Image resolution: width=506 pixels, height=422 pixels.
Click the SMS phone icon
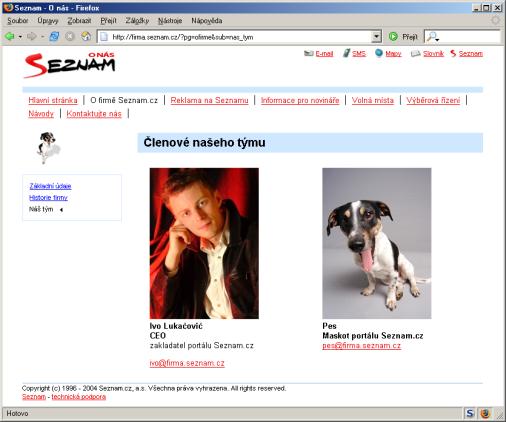click(347, 53)
